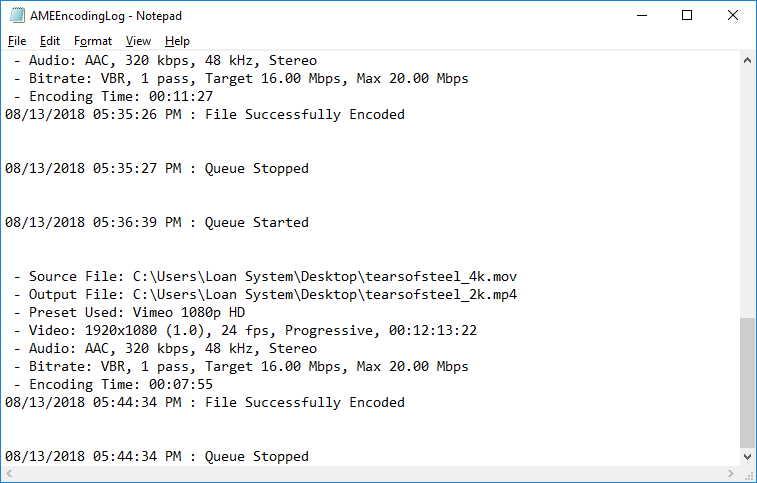Screen dimensions: 757x483
Task: Click the horizontal scrollbar left arrow
Action: pos(10,474)
